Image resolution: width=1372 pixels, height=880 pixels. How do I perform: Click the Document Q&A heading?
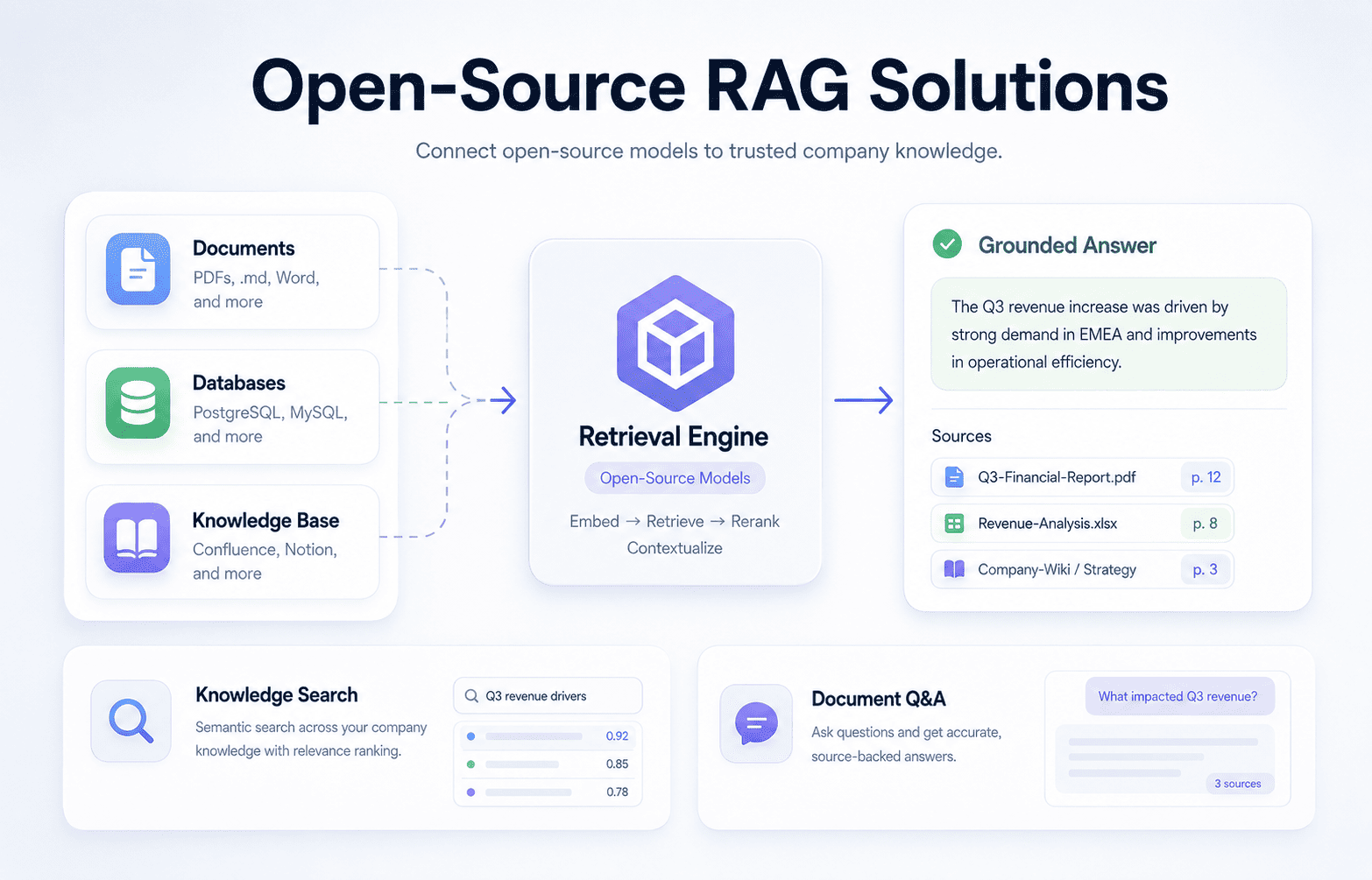point(879,699)
